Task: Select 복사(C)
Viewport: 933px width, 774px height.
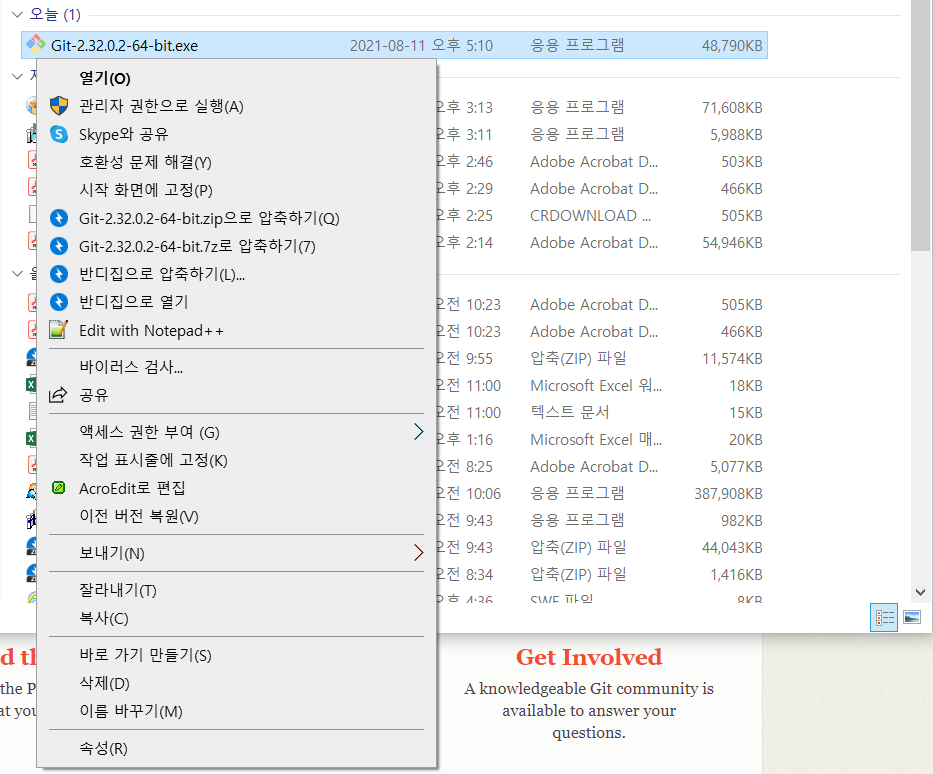Action: pos(236,618)
